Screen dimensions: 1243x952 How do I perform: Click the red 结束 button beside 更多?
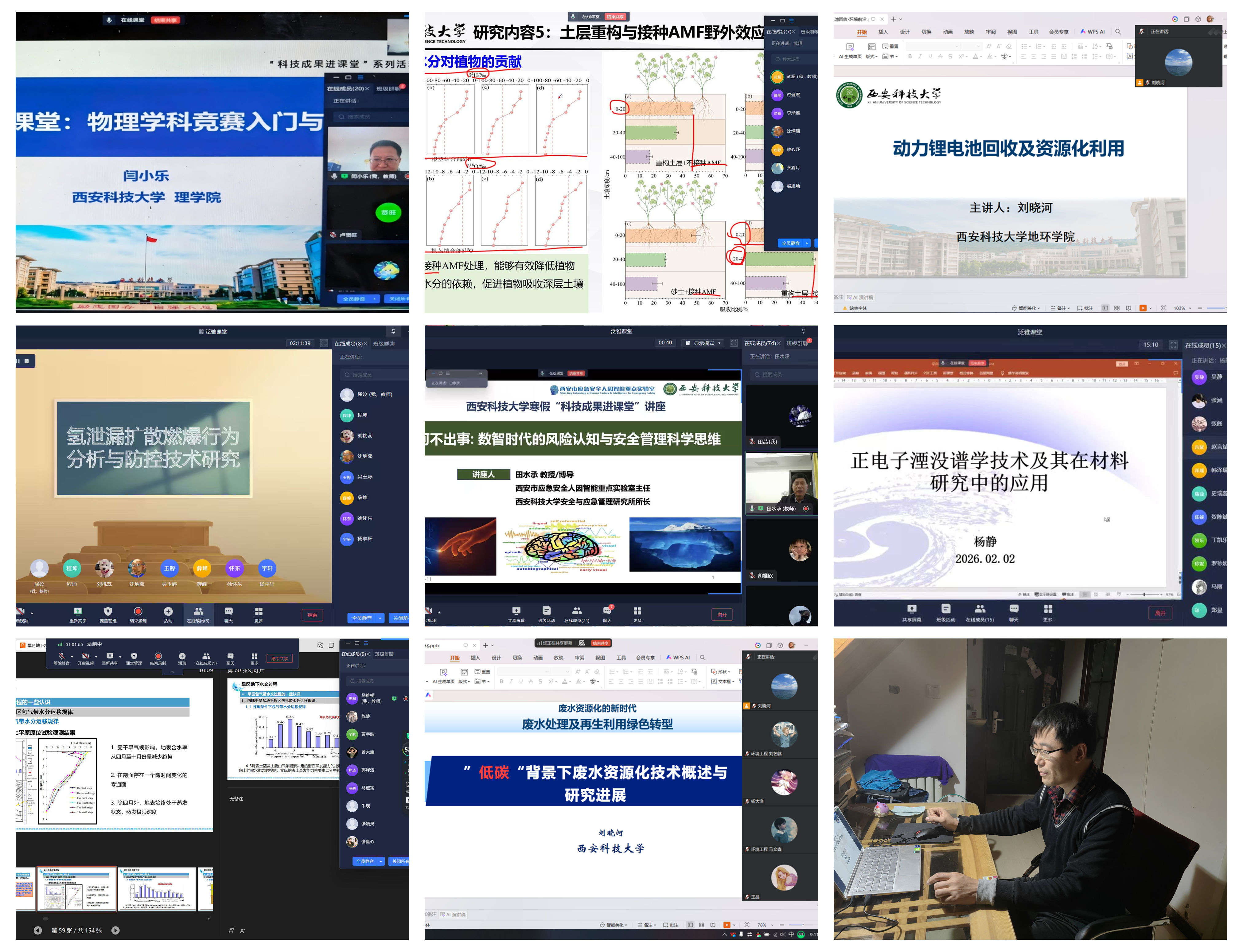click(x=312, y=615)
